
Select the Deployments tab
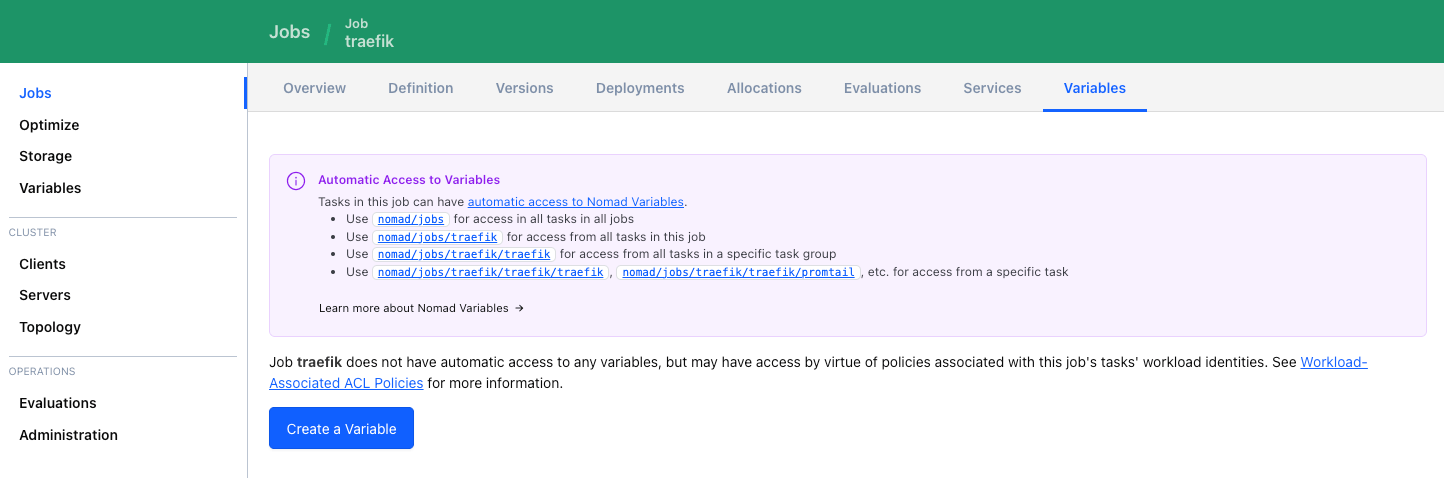[640, 88]
